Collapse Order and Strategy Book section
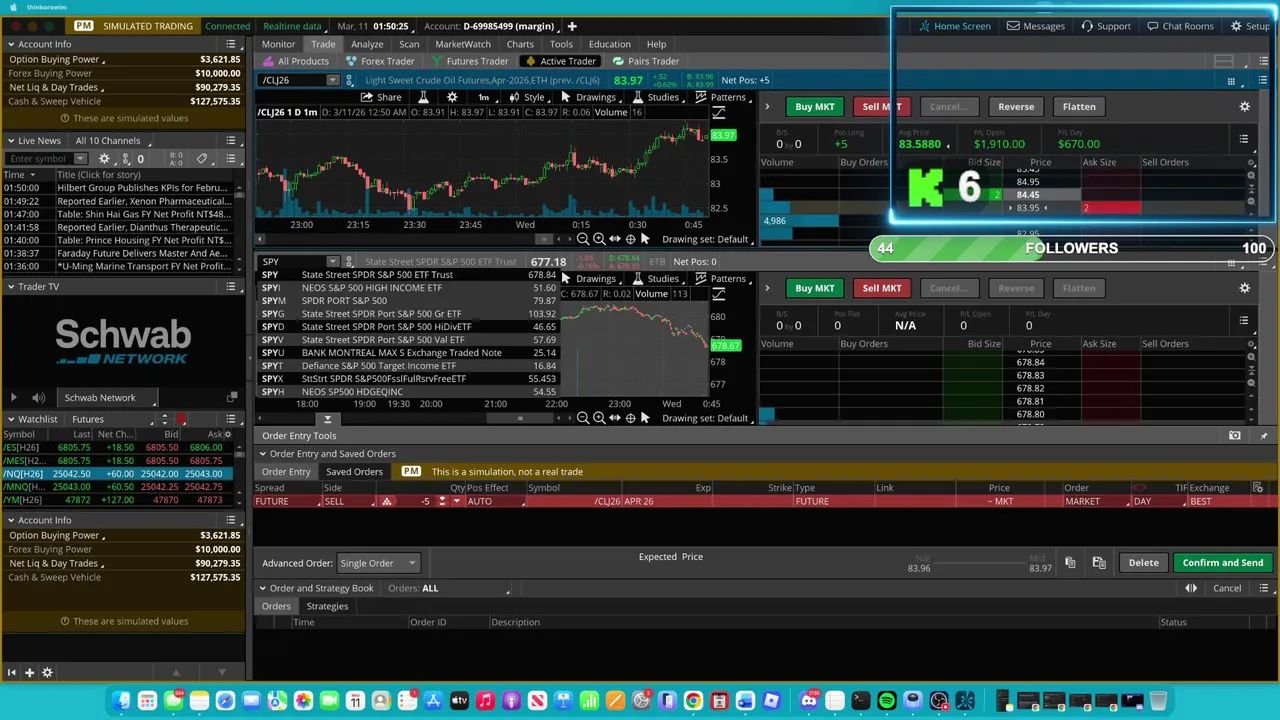The width and height of the screenshot is (1280, 720). point(262,588)
